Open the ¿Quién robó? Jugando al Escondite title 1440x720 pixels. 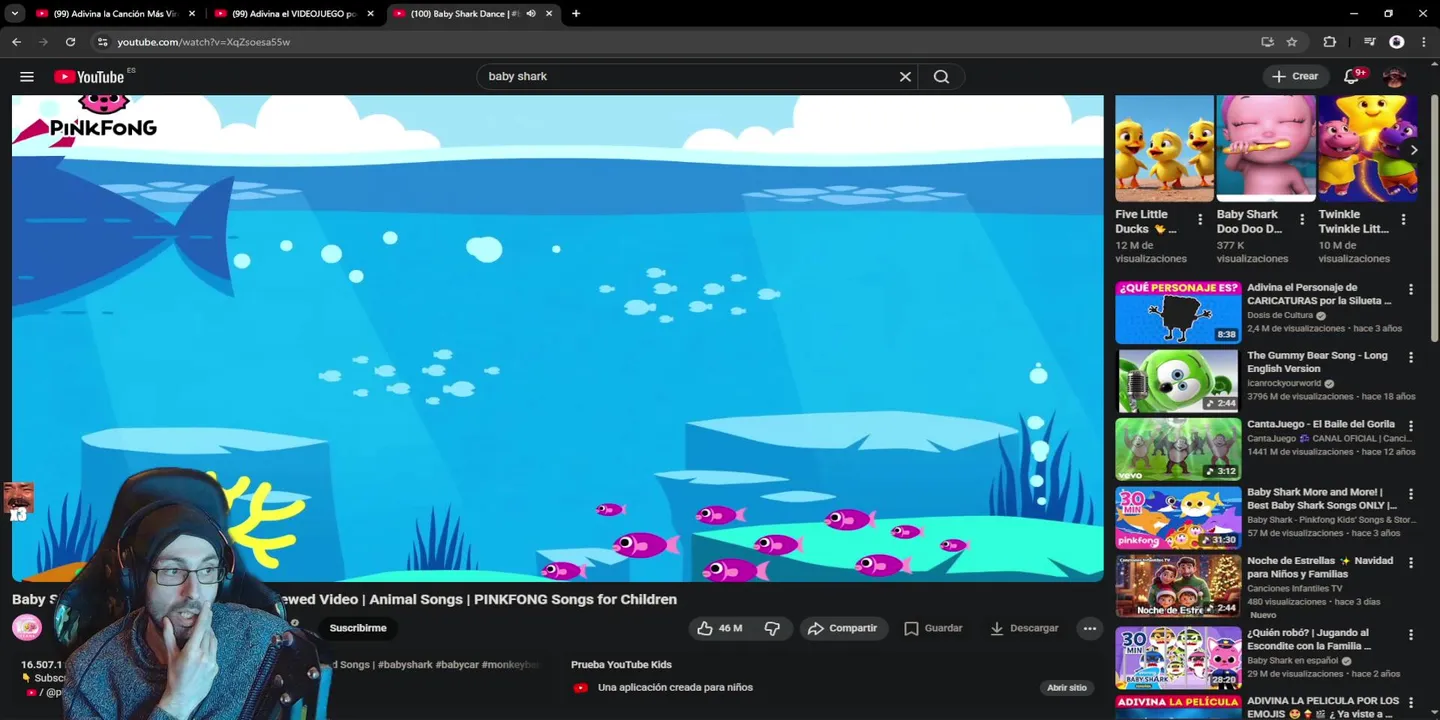[x=1309, y=639]
